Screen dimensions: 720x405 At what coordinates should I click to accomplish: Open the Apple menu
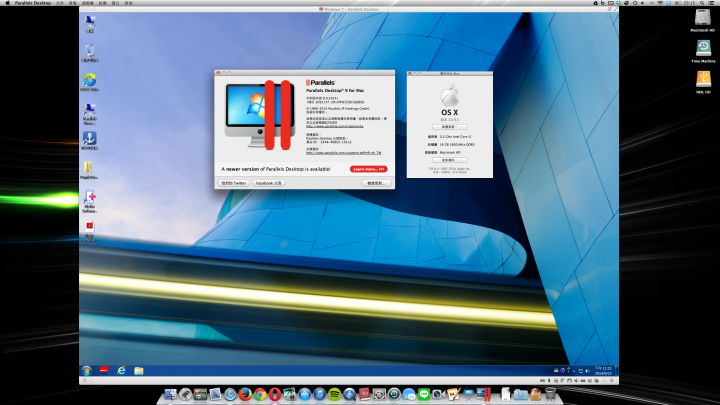point(7,3)
